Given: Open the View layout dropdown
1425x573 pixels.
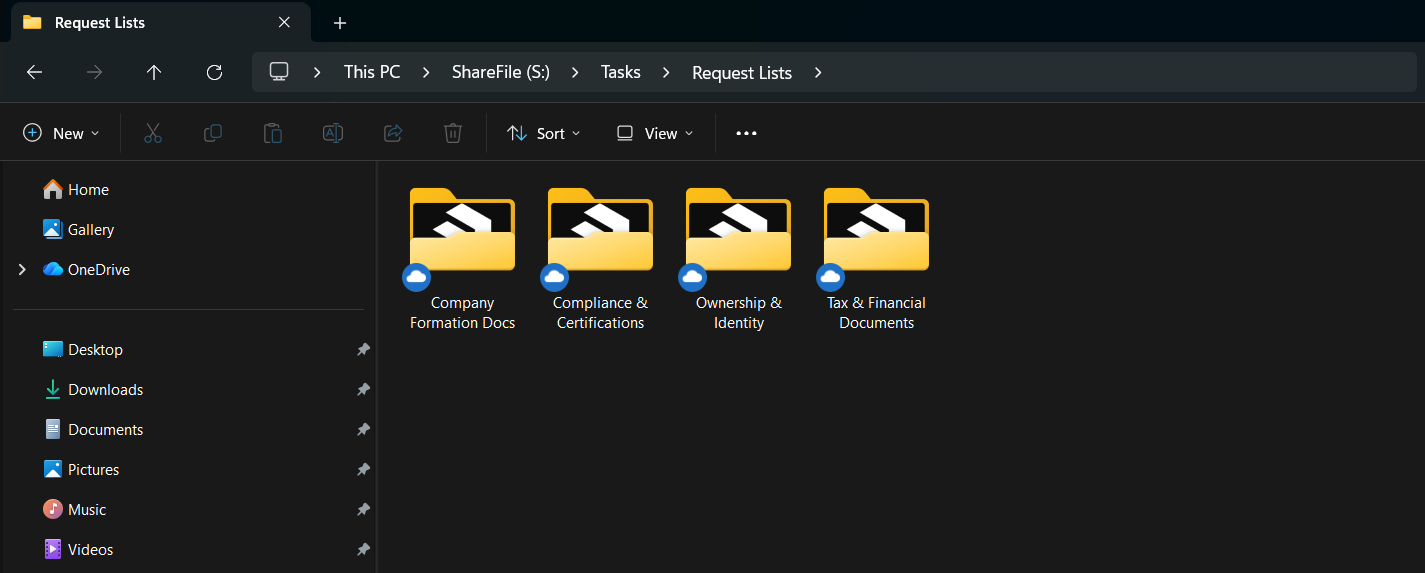Looking at the screenshot, I should tap(655, 133).
